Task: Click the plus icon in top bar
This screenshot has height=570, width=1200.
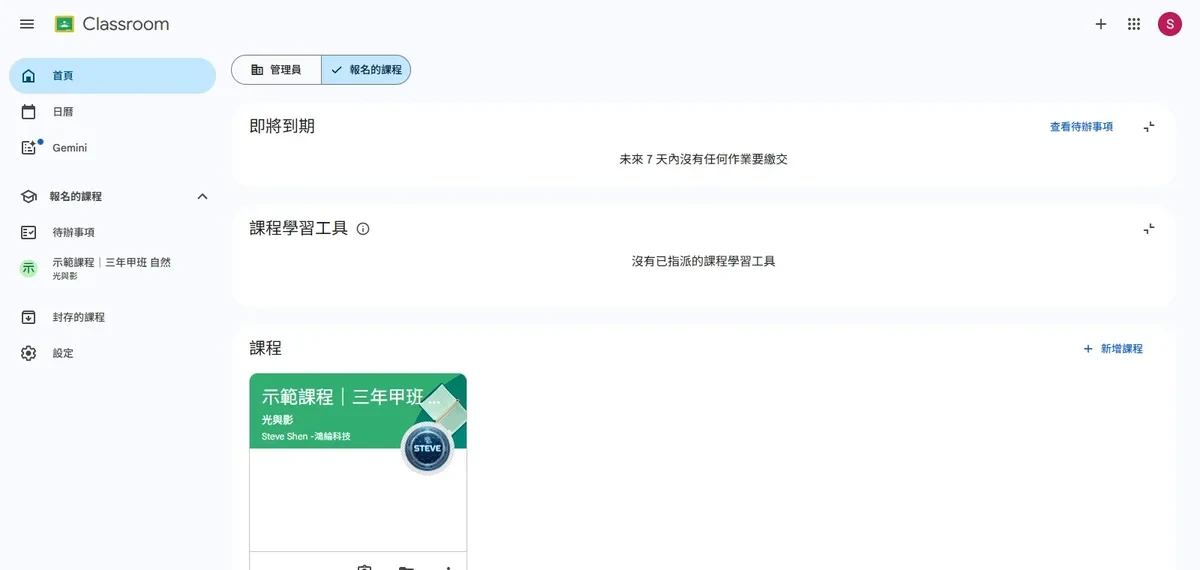Action: point(1101,24)
